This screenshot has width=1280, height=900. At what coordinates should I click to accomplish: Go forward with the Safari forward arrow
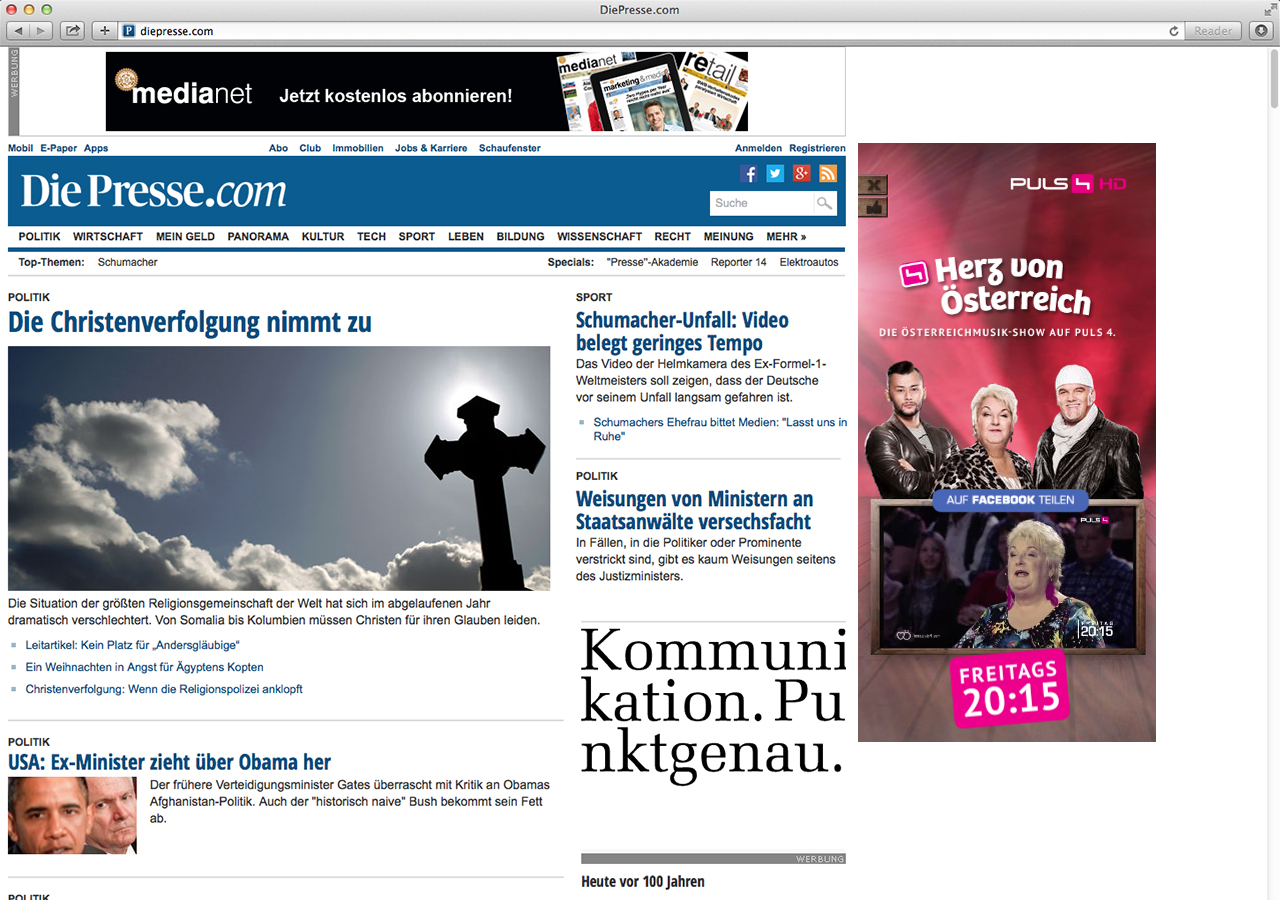(x=41, y=31)
